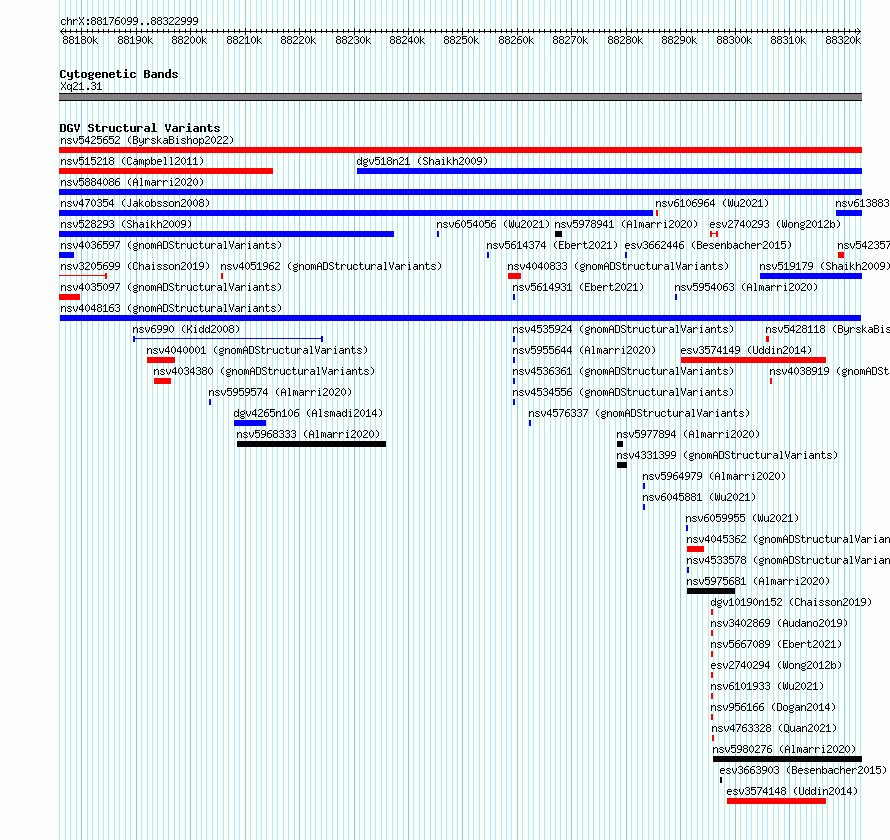
Task: Open the nsv5667089 (Ebert2021) label
Action: [776, 644]
